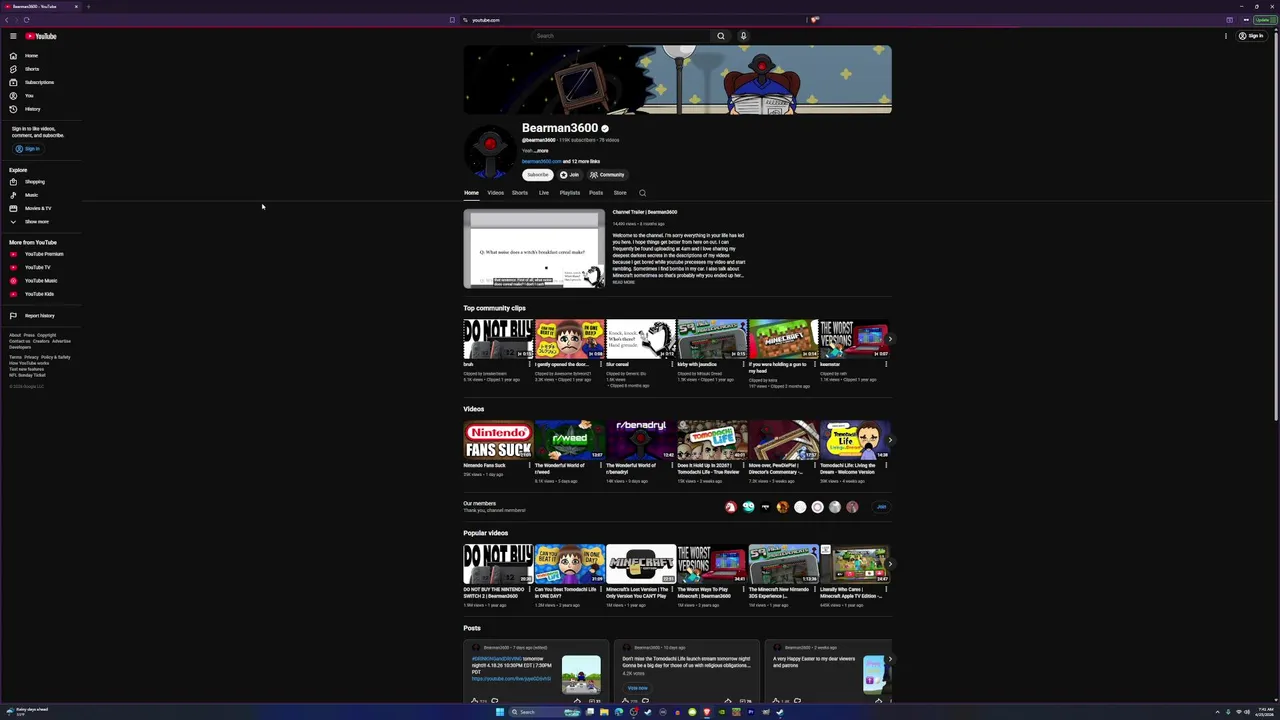Advance the Top community clips carousel
The width and height of the screenshot is (1280, 720).
click(890, 339)
